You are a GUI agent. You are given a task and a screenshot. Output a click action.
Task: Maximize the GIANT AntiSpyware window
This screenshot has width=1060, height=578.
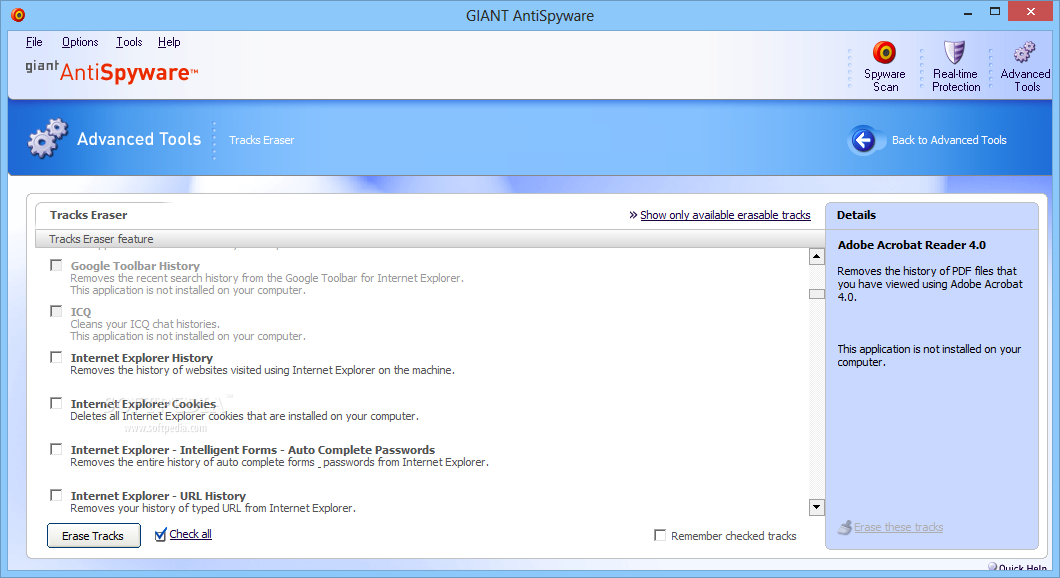point(995,11)
